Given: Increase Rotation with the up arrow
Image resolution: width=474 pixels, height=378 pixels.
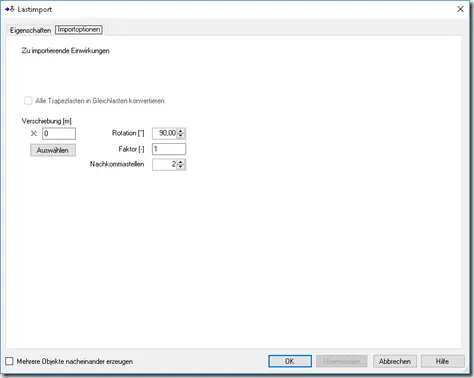Looking at the screenshot, I should coord(181,131).
